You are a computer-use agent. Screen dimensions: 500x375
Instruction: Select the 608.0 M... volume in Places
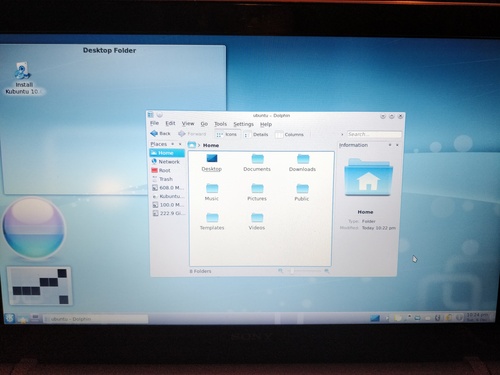click(168, 187)
